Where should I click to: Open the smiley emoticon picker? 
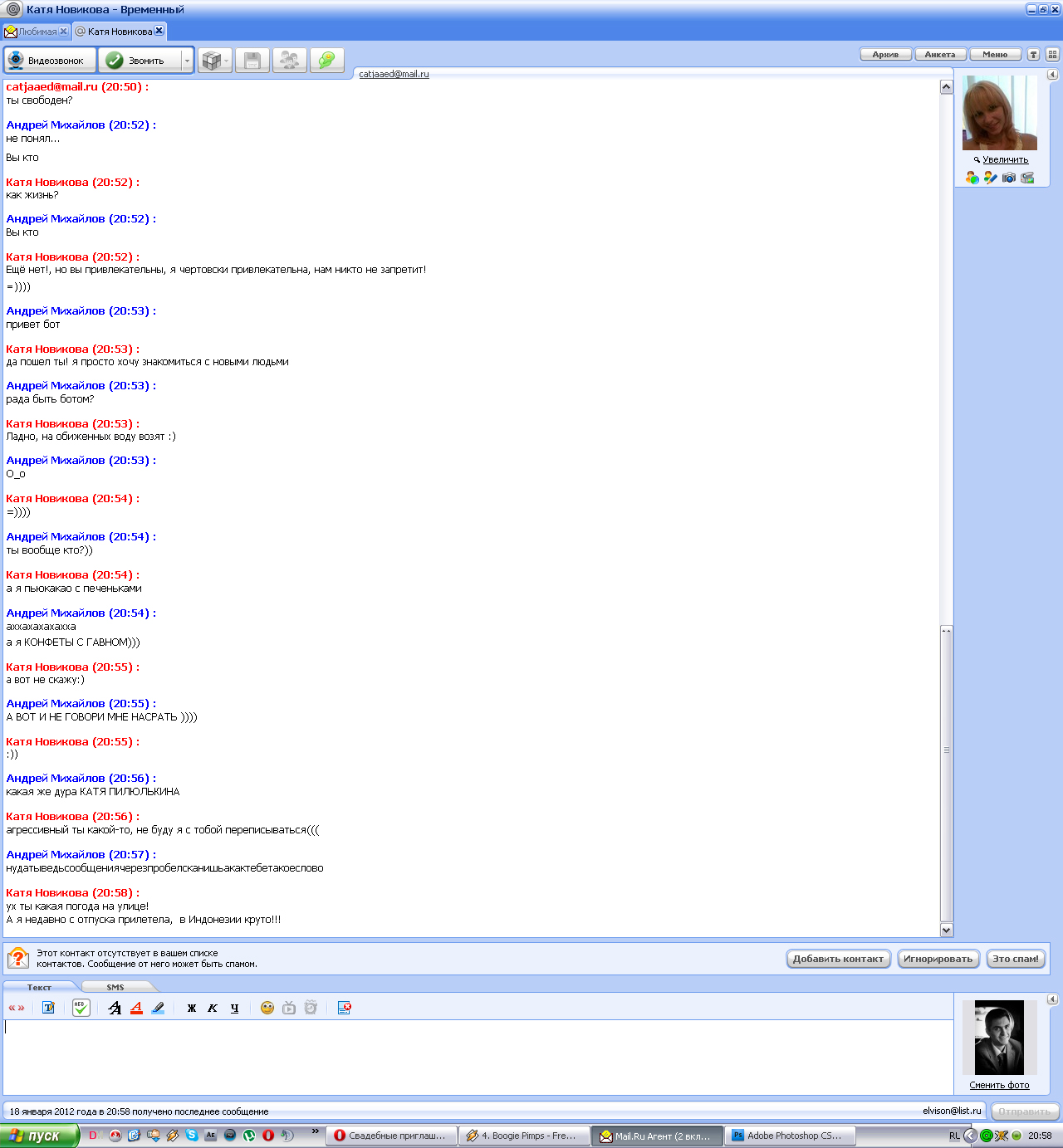tap(267, 1008)
